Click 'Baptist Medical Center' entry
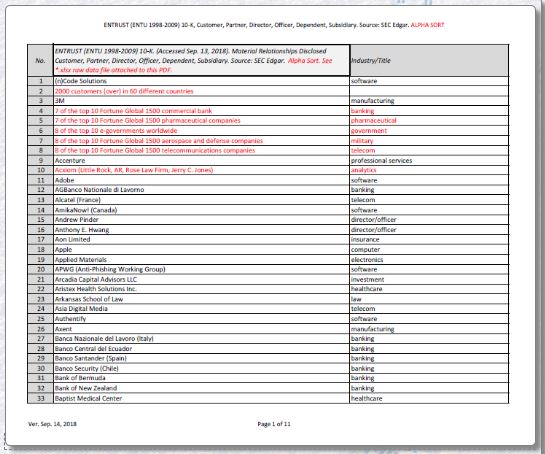The image size is (545, 454). click(x=88, y=398)
